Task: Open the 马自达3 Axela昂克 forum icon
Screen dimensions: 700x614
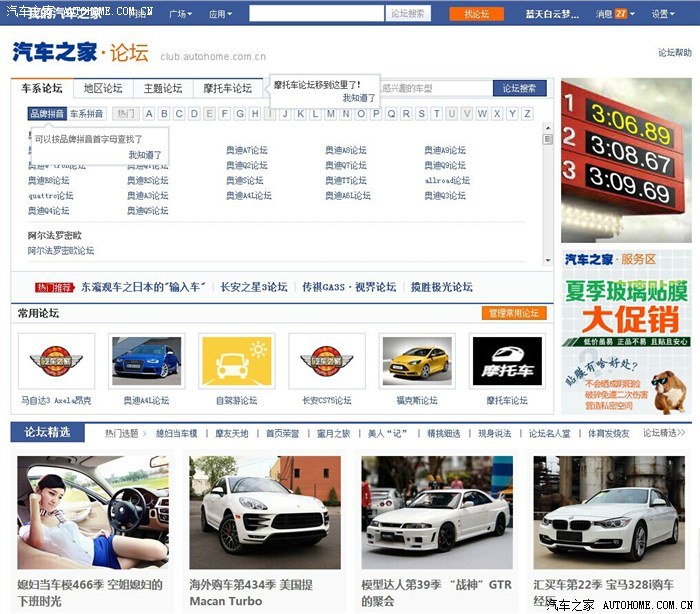Action: [x=56, y=361]
